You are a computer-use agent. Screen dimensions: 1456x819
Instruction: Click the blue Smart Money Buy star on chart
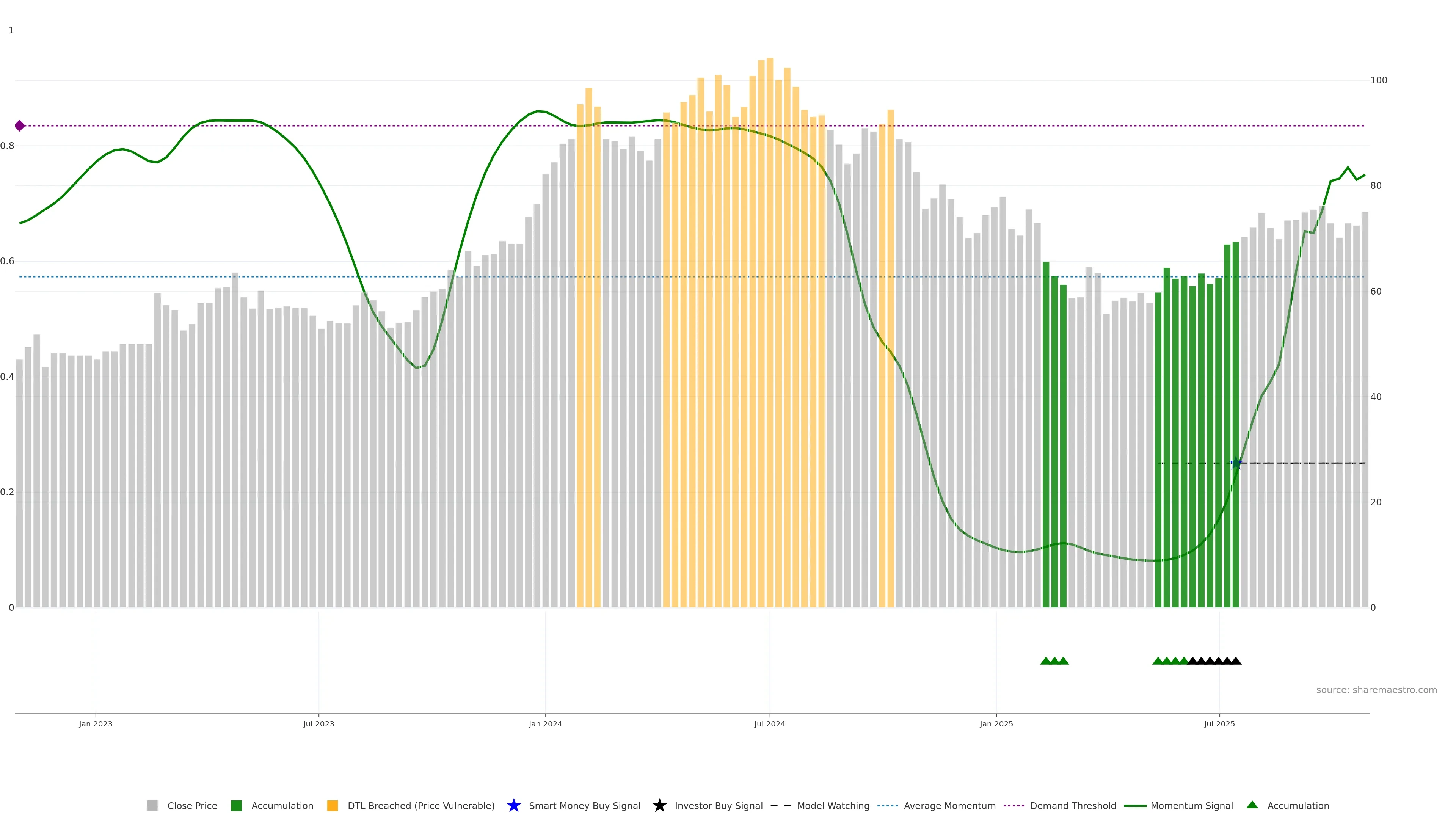tap(1236, 463)
